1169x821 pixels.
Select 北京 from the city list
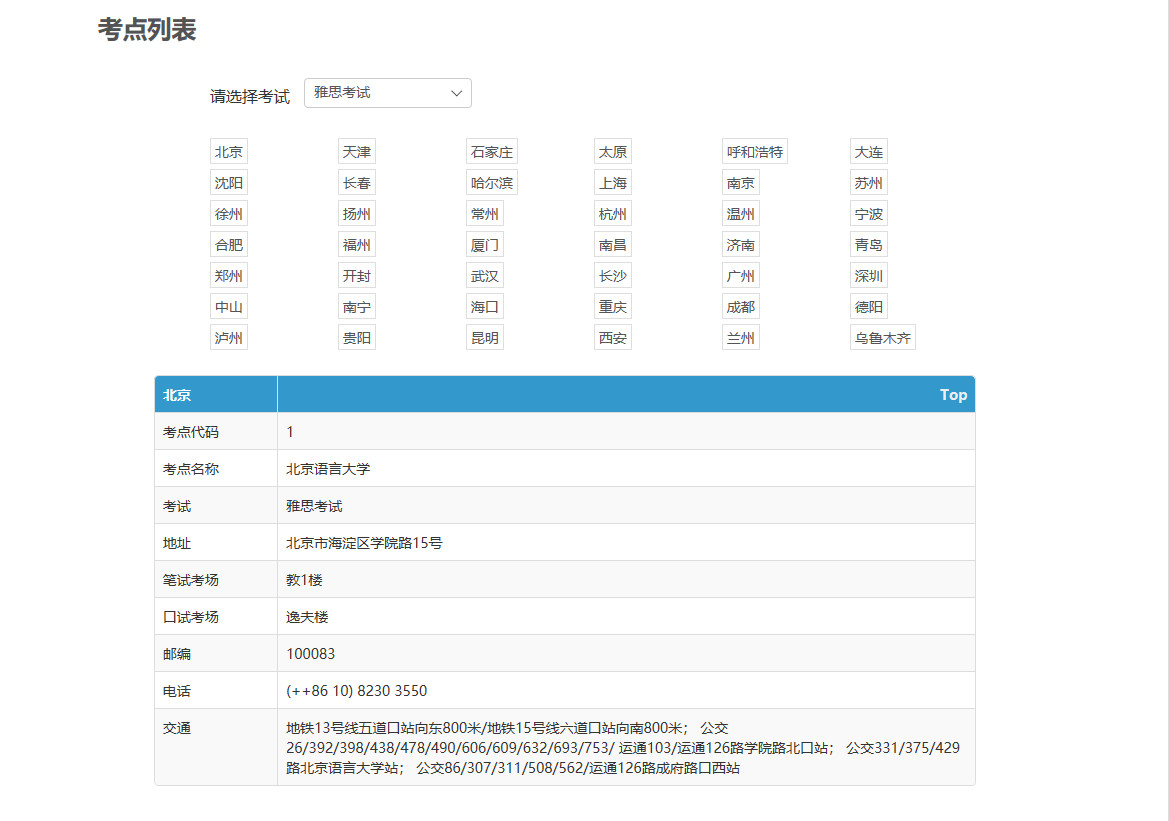[x=228, y=151]
